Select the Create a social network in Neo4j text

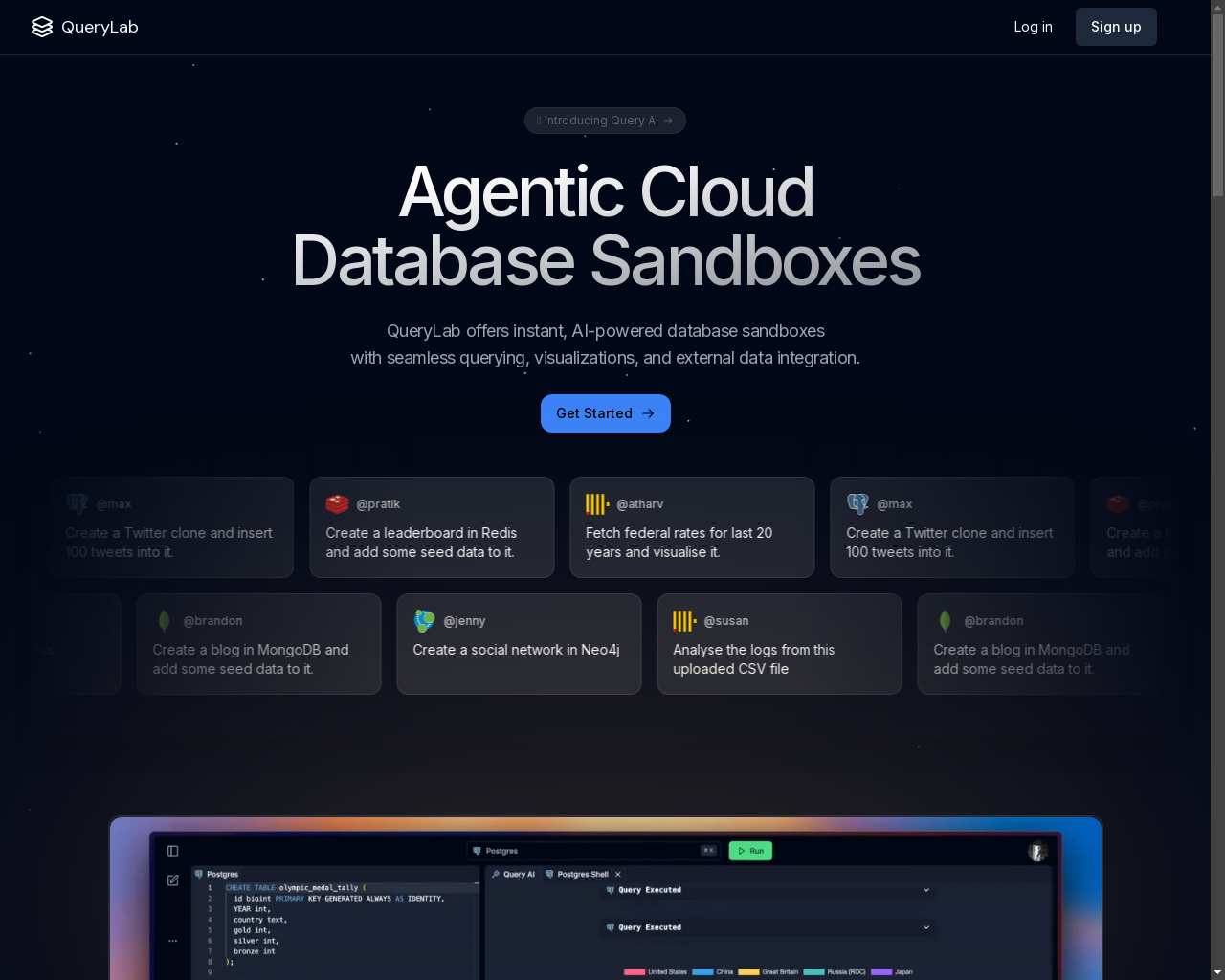click(x=516, y=650)
